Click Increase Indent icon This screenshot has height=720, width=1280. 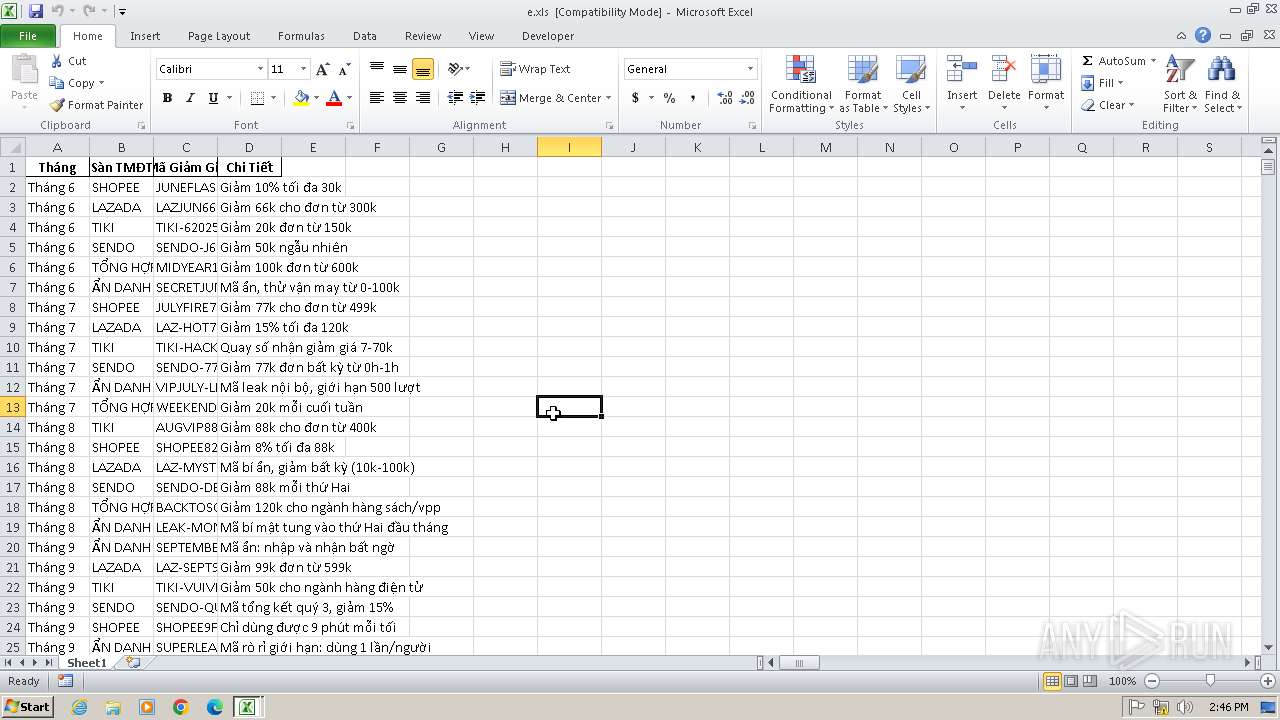click(478, 98)
